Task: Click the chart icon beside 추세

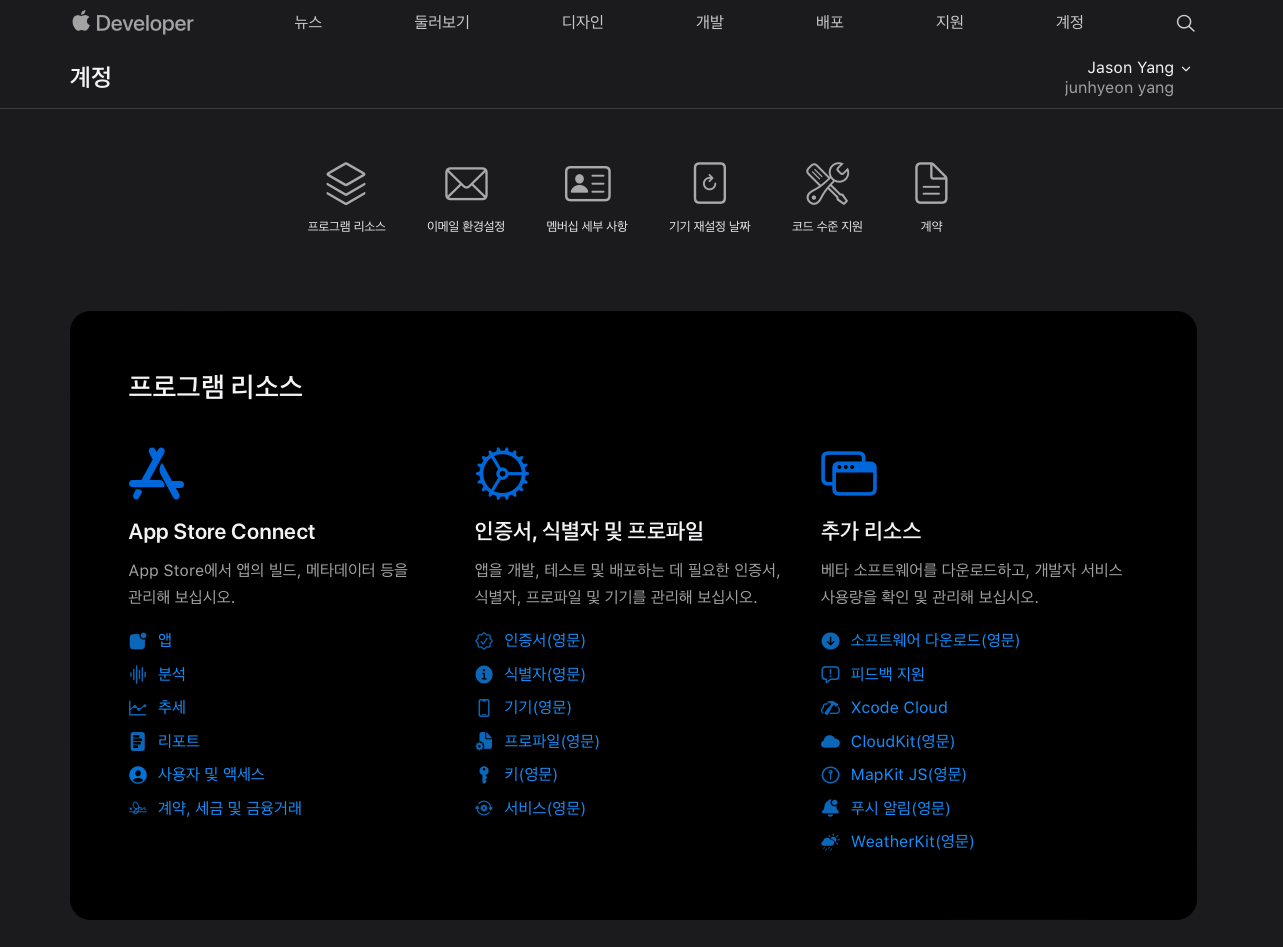Action: coord(138,708)
